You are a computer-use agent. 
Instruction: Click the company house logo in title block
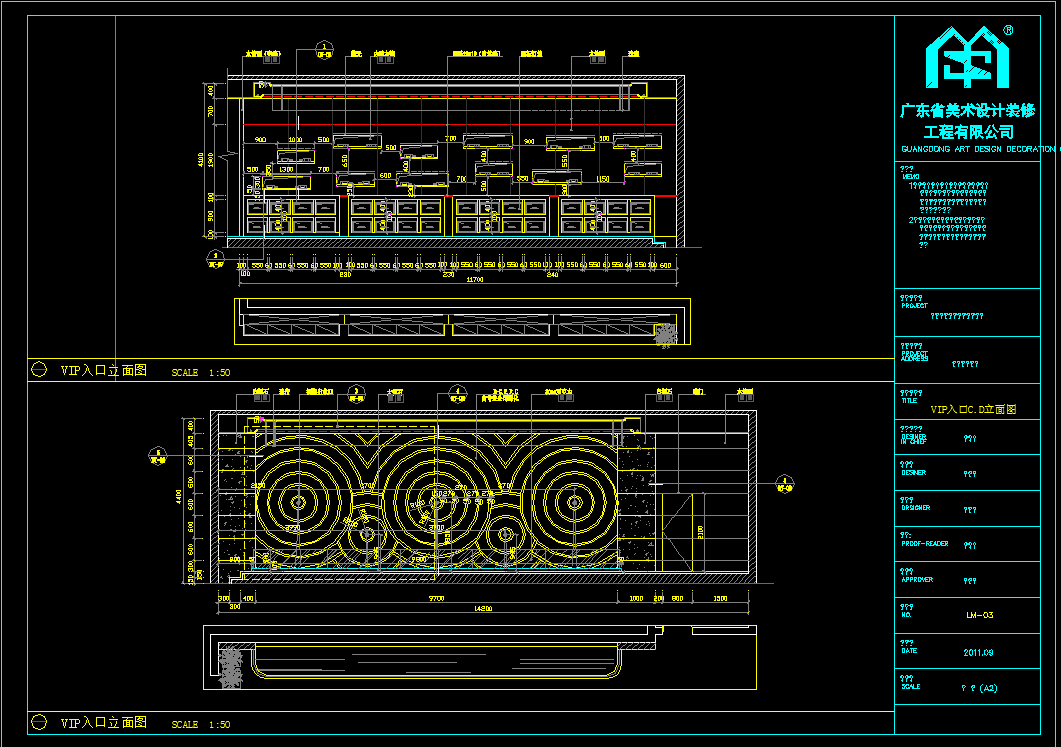click(967, 58)
